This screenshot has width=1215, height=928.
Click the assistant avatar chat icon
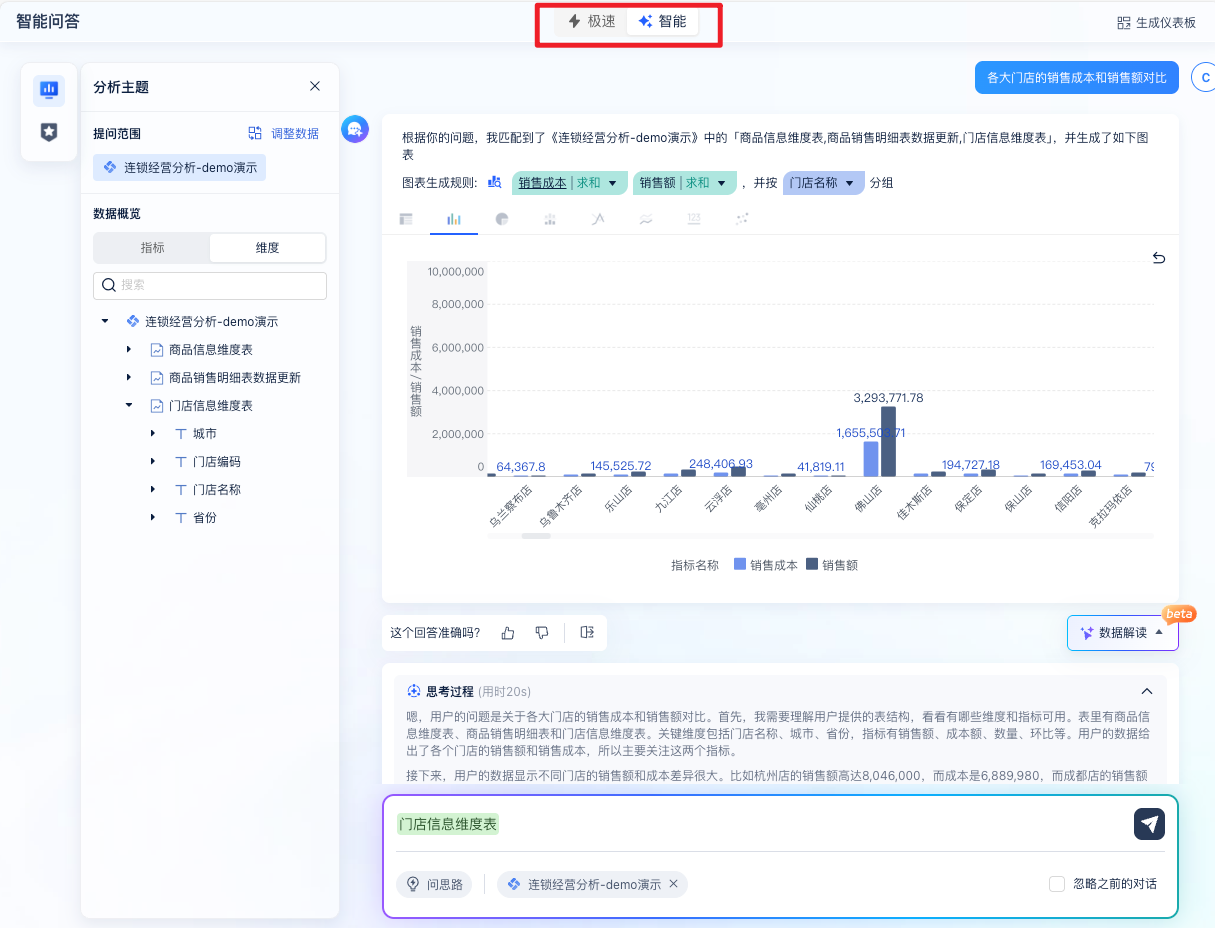click(355, 129)
